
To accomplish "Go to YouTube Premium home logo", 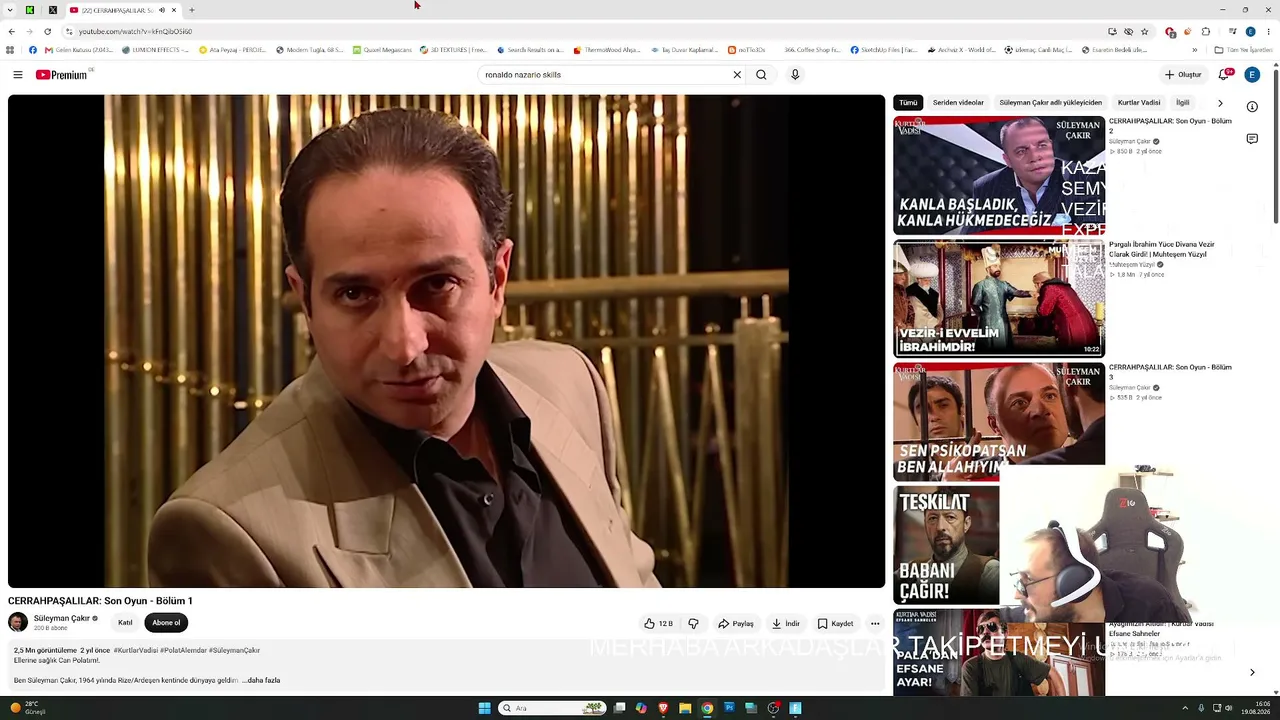I will click(62, 75).
